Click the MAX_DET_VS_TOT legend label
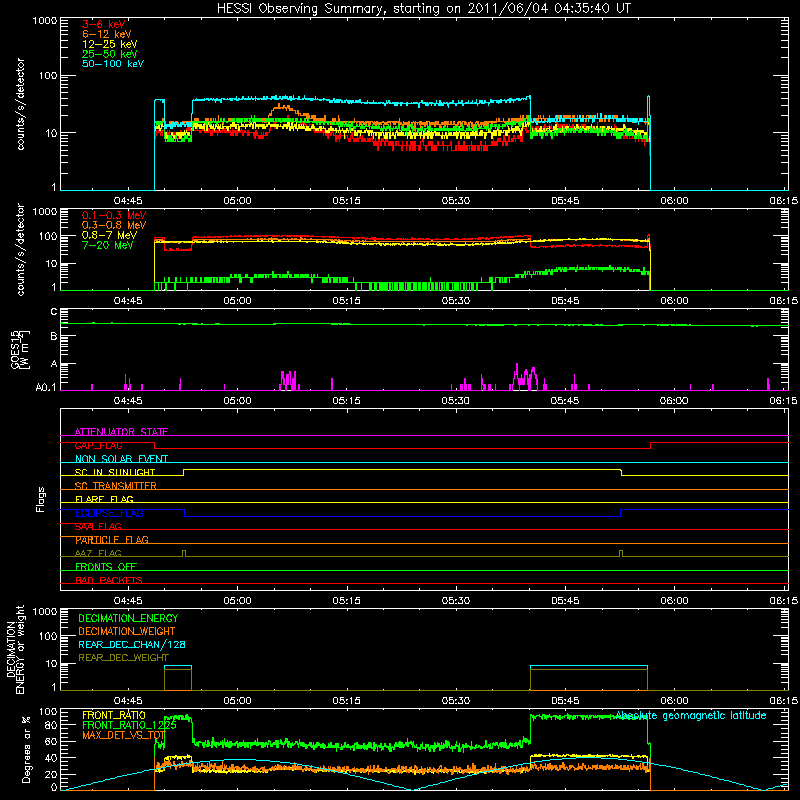This screenshot has width=800, height=800. pyautogui.click(x=123, y=735)
